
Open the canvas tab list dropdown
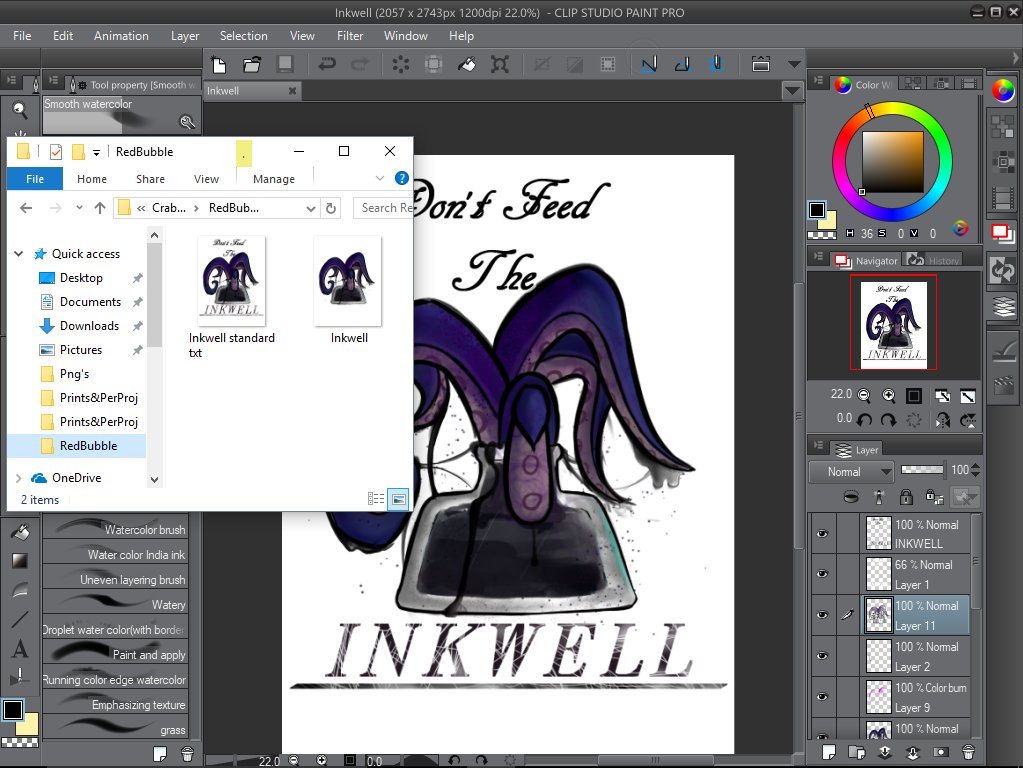792,91
